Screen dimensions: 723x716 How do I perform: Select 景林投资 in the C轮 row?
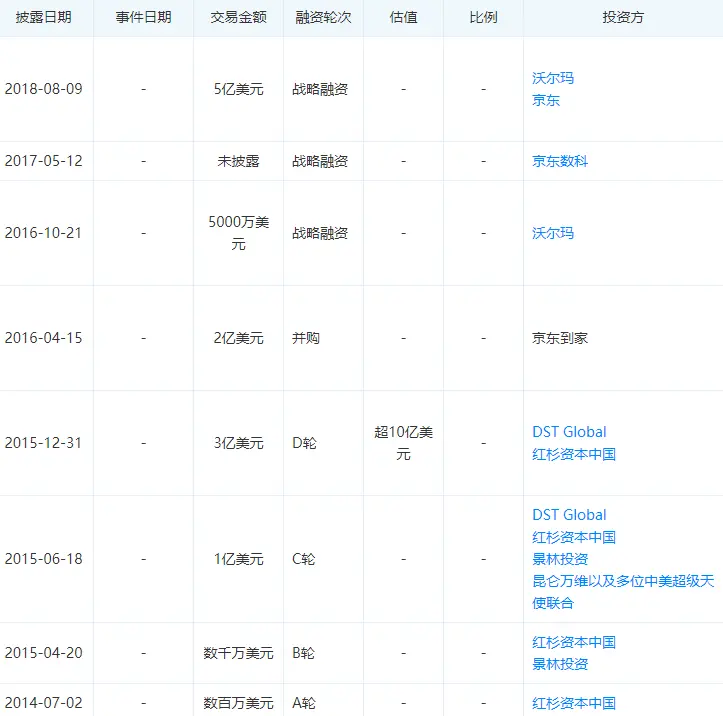tap(560, 559)
